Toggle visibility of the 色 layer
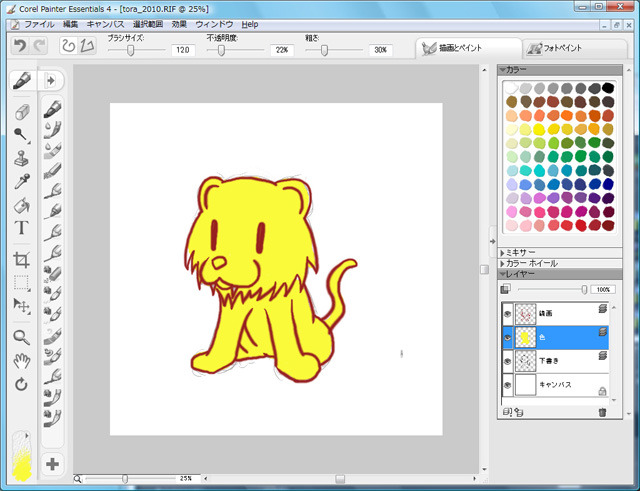 (x=507, y=337)
